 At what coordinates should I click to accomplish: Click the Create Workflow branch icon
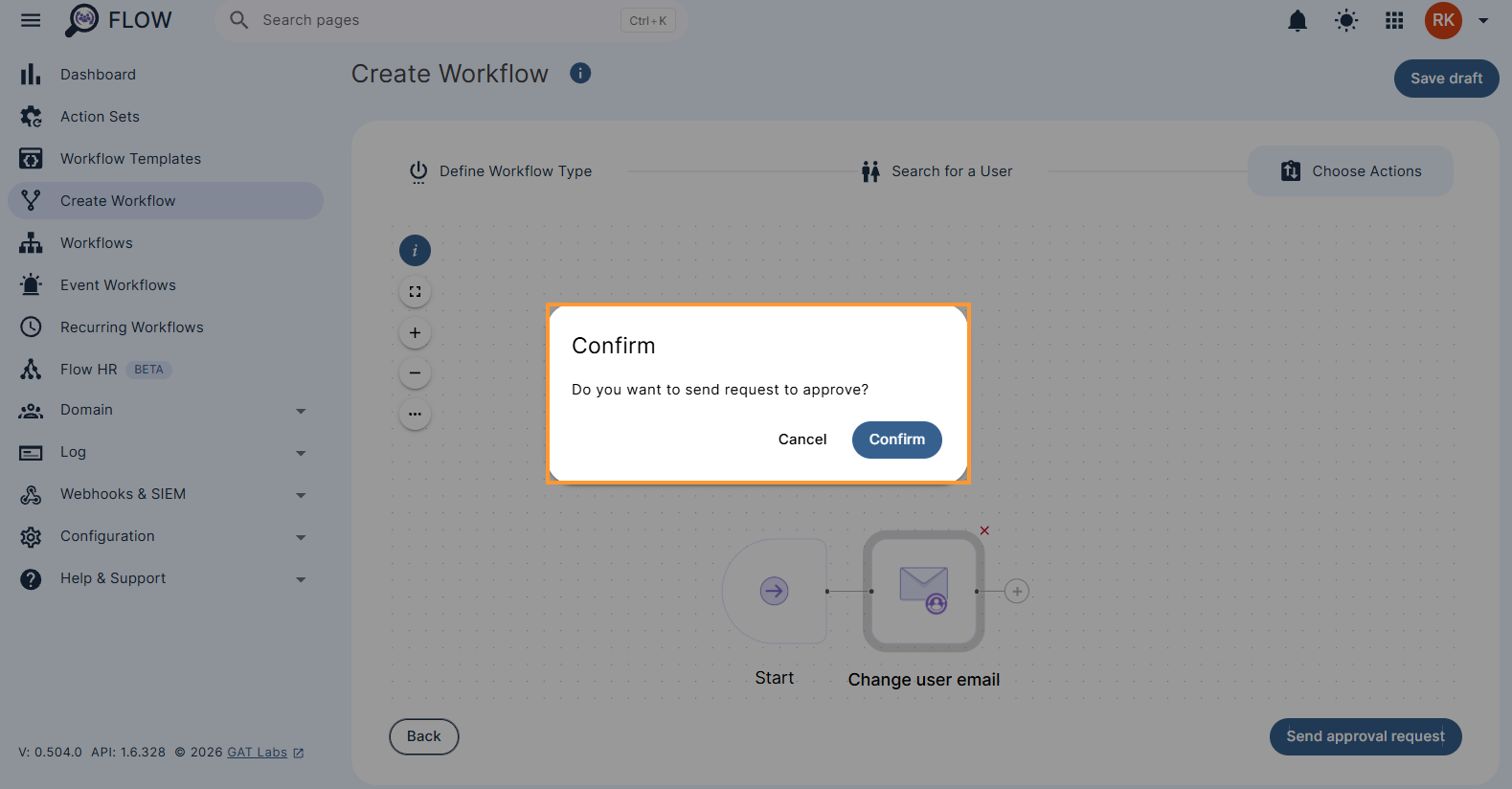point(31,201)
